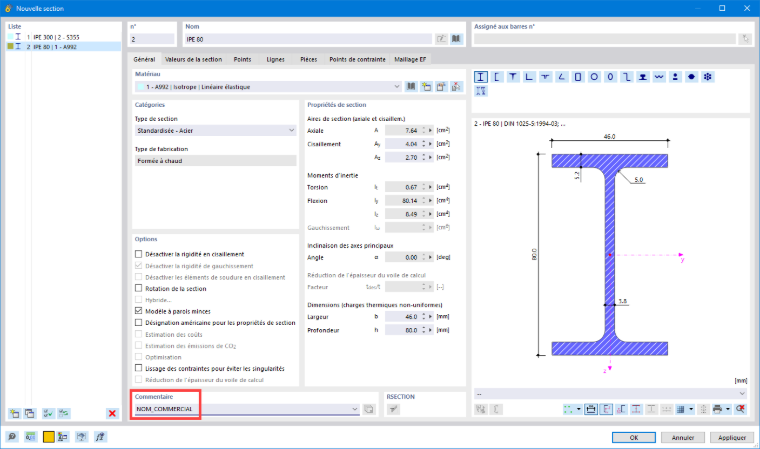
Task: Click the Nom input field IPE 80
Action: (308, 39)
